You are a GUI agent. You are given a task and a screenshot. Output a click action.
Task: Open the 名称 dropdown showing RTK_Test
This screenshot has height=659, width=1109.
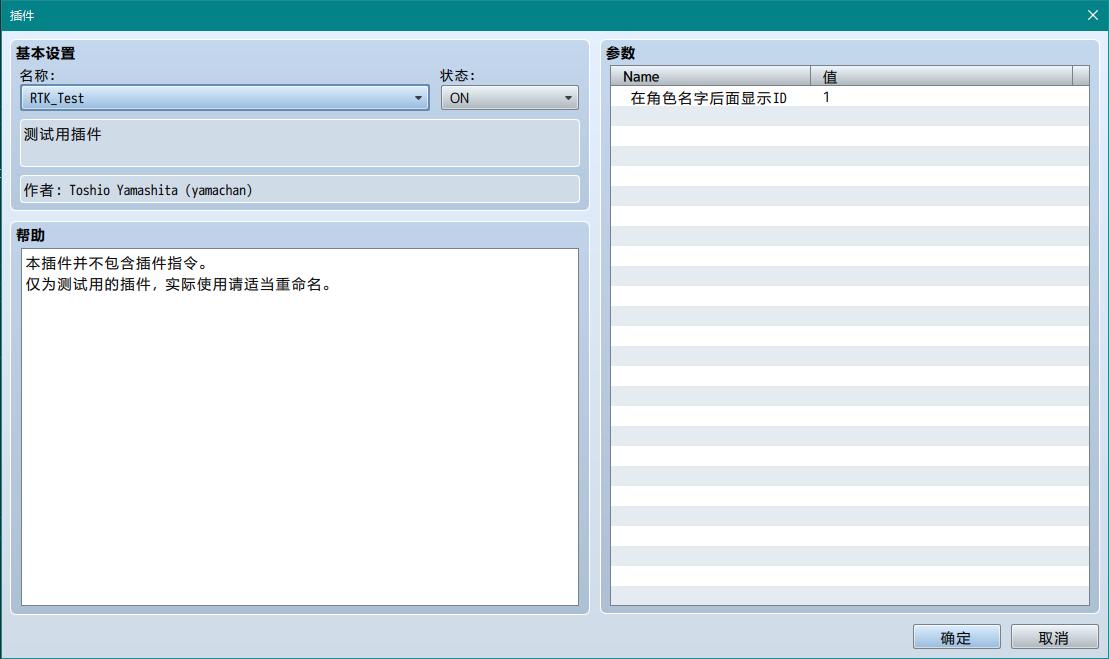click(224, 98)
